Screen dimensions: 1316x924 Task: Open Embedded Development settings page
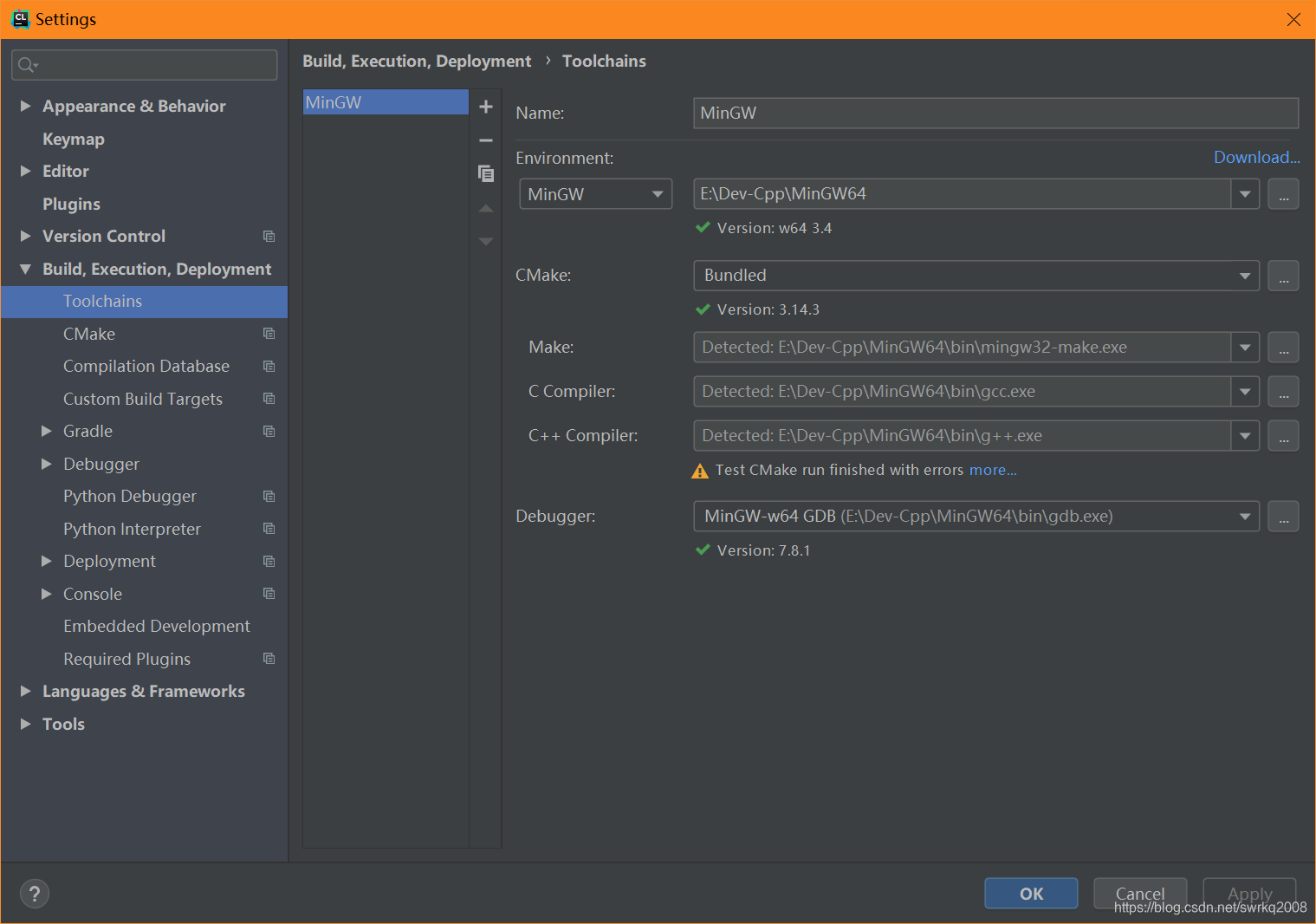[x=157, y=626]
